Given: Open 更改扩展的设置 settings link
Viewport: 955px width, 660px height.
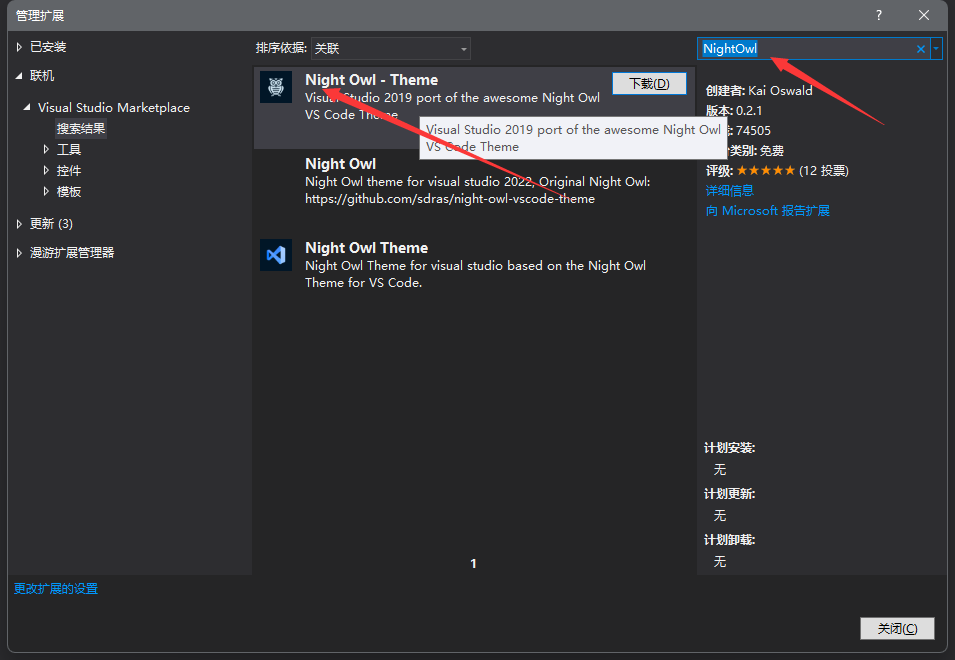Looking at the screenshot, I should (55, 589).
